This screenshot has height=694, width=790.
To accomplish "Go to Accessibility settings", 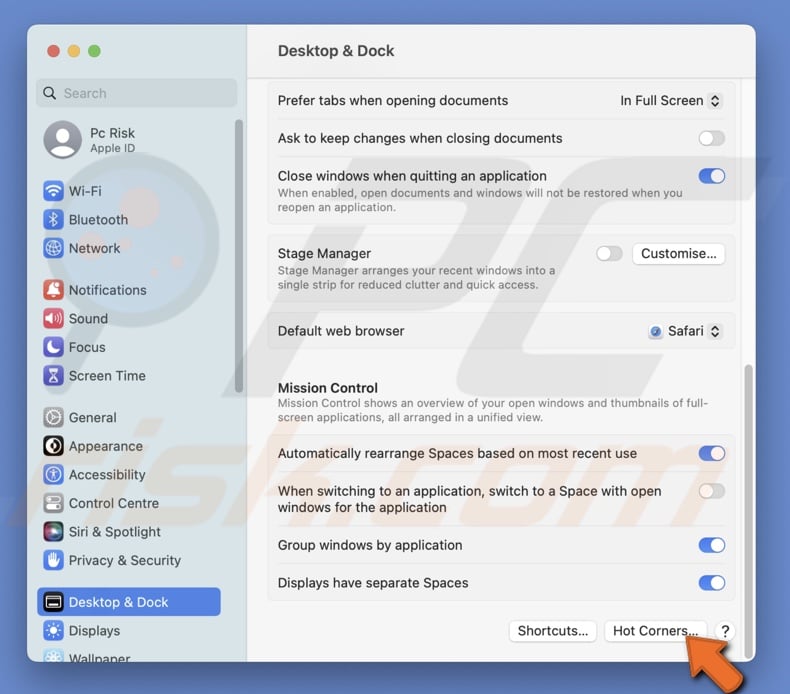I will (x=128, y=474).
